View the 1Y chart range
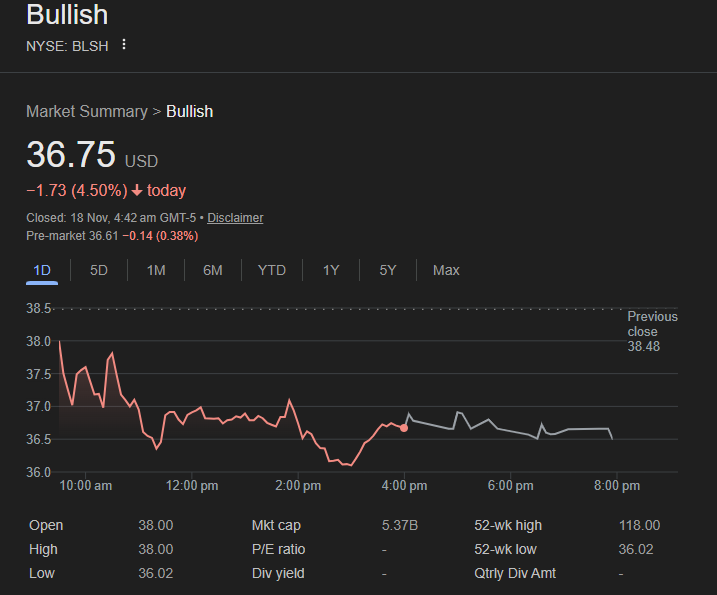The width and height of the screenshot is (717, 595). click(x=331, y=270)
